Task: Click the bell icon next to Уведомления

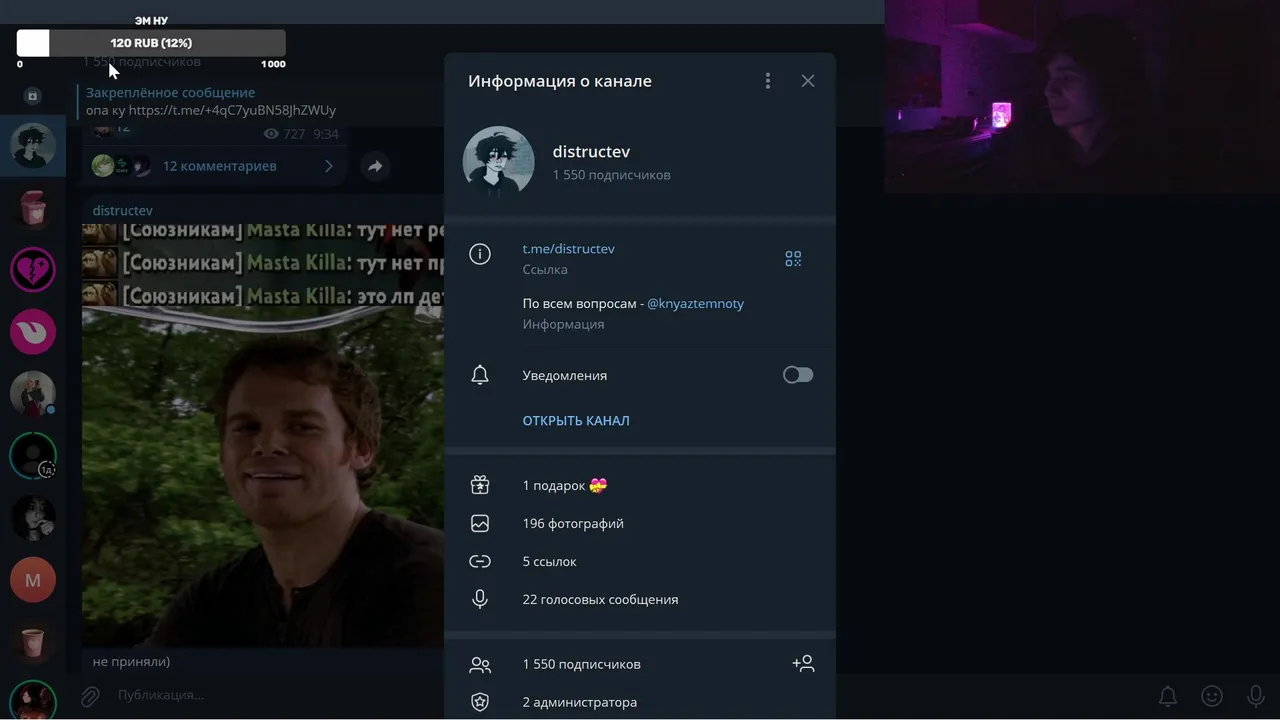Action: pos(480,375)
